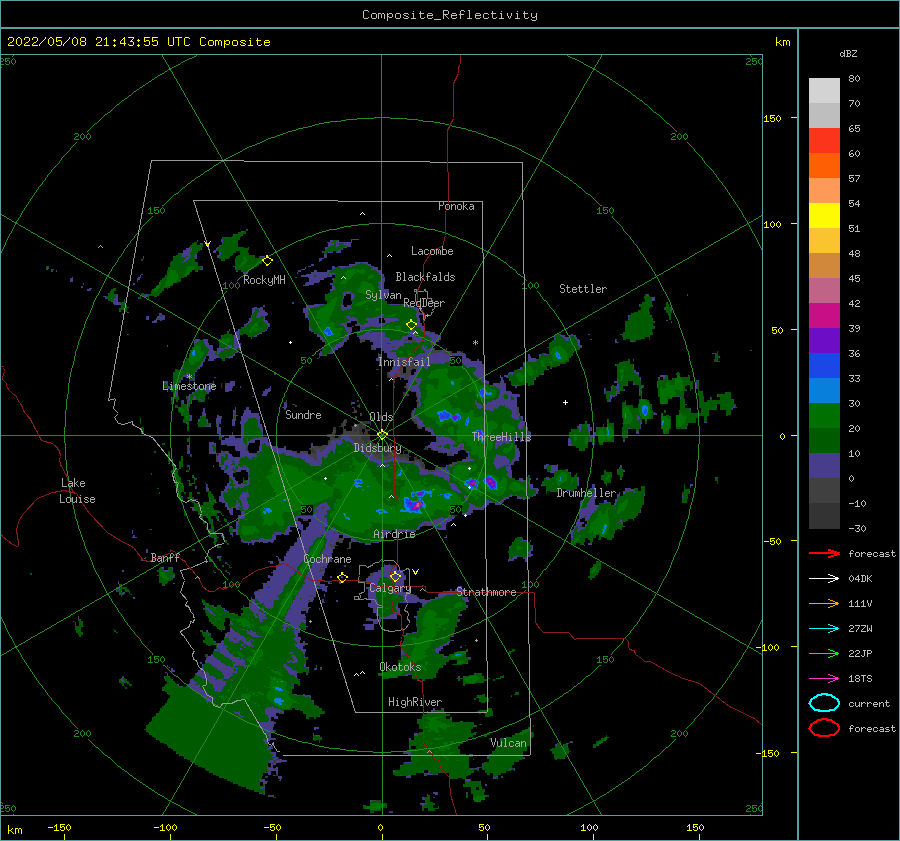The width and height of the screenshot is (900, 841).
Task: Click the yellow diamond marker near RedDeer
Action: (x=411, y=325)
